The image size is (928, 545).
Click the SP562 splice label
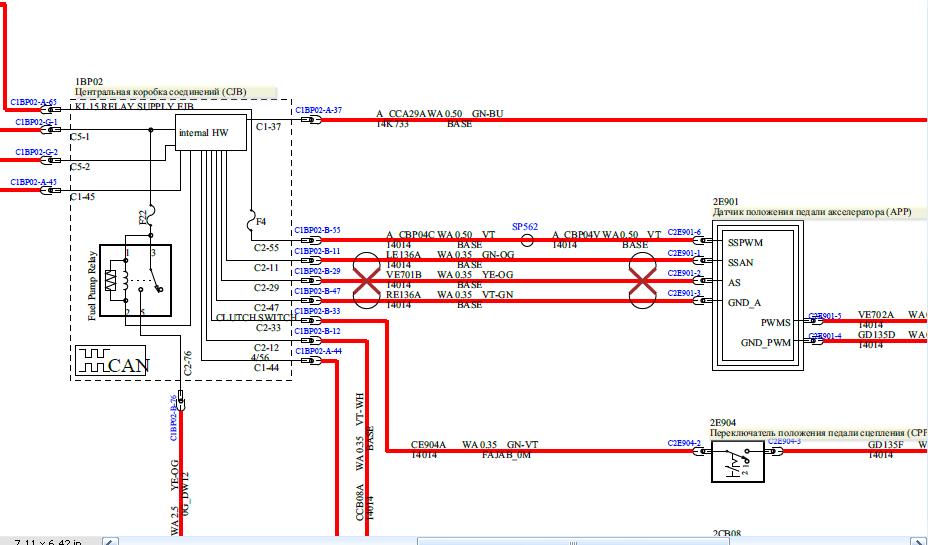[525, 227]
